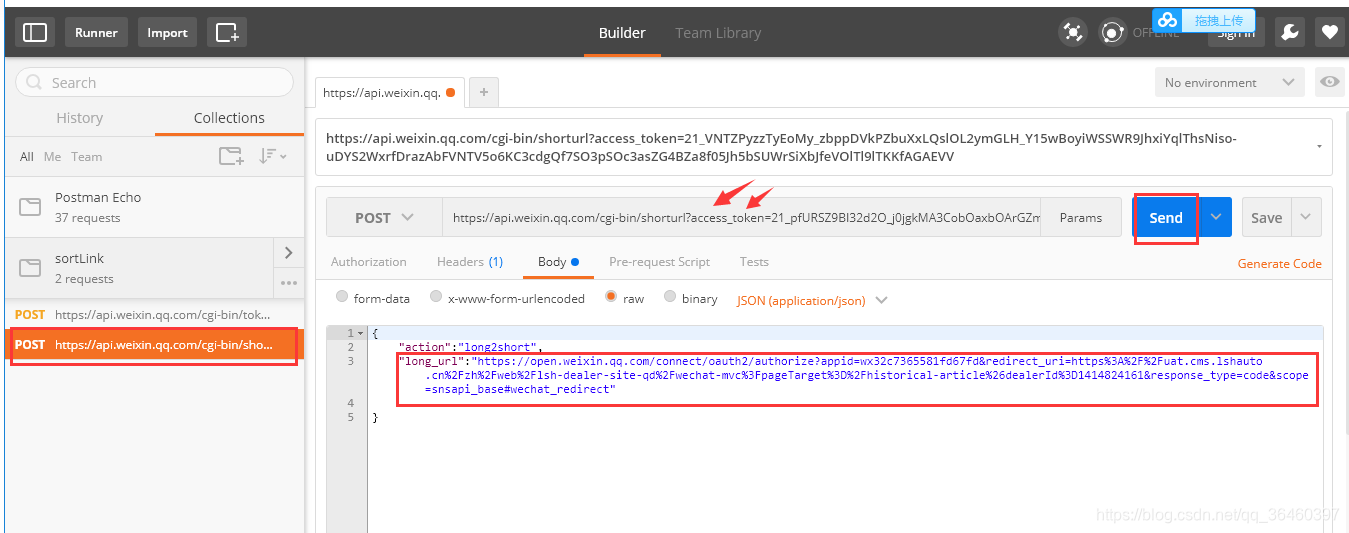The image size is (1349, 533).
Task: Open the History tab
Action: tap(80, 117)
